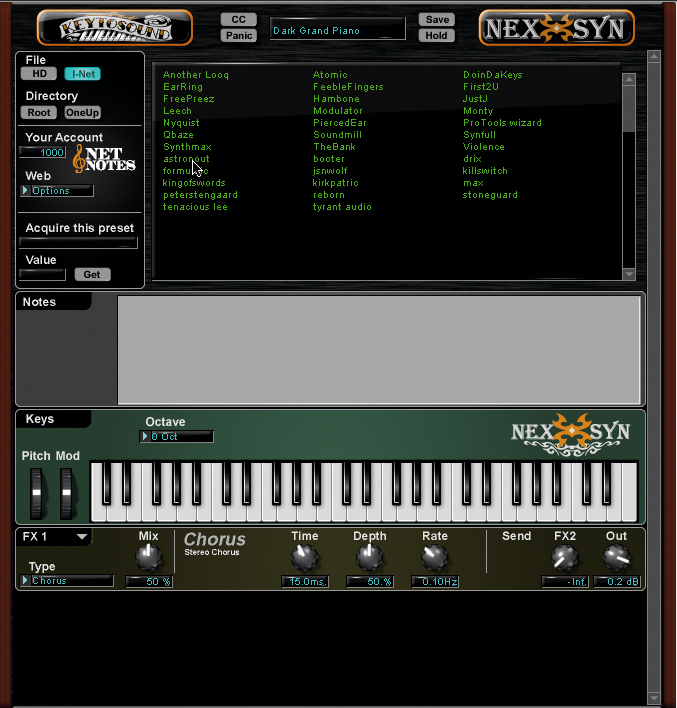
Task: Click main window scroll down arrow
Action: 654,698
